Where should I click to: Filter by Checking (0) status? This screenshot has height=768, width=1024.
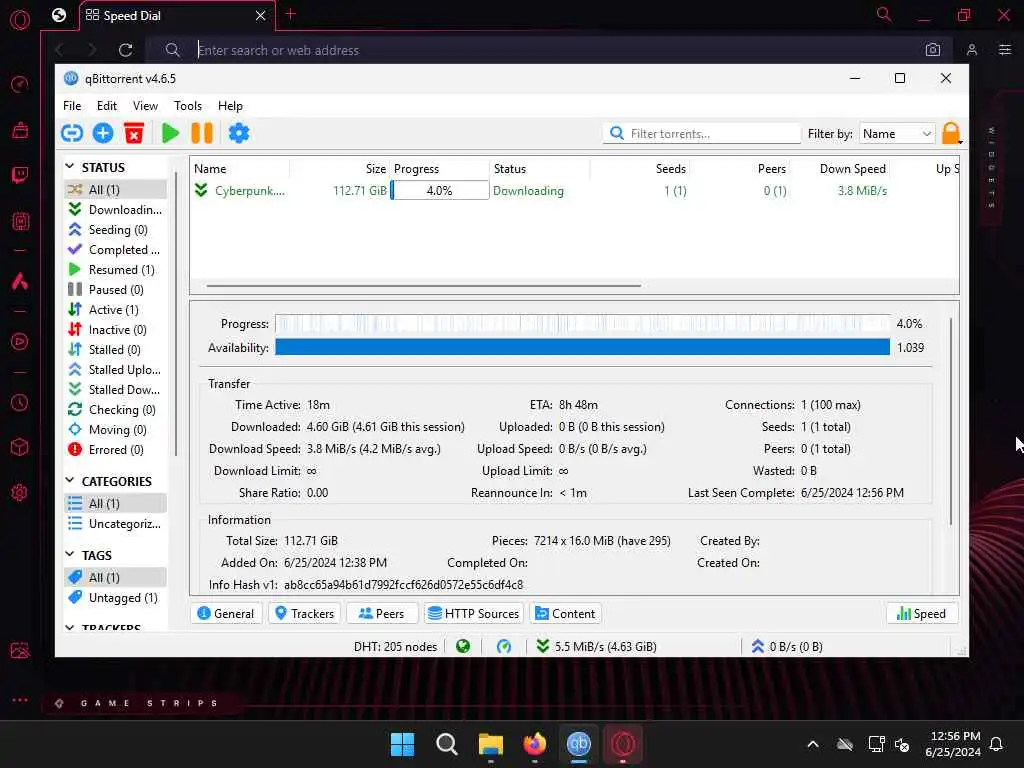click(x=116, y=409)
